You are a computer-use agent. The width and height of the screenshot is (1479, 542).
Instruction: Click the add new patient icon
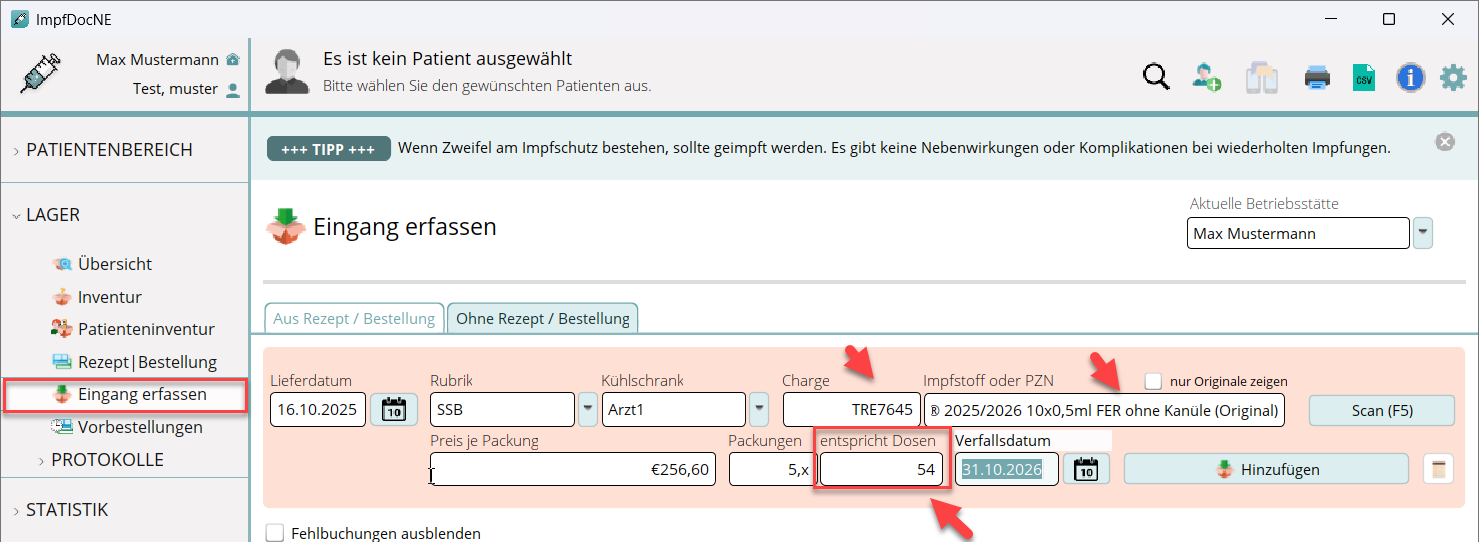[x=1207, y=77]
